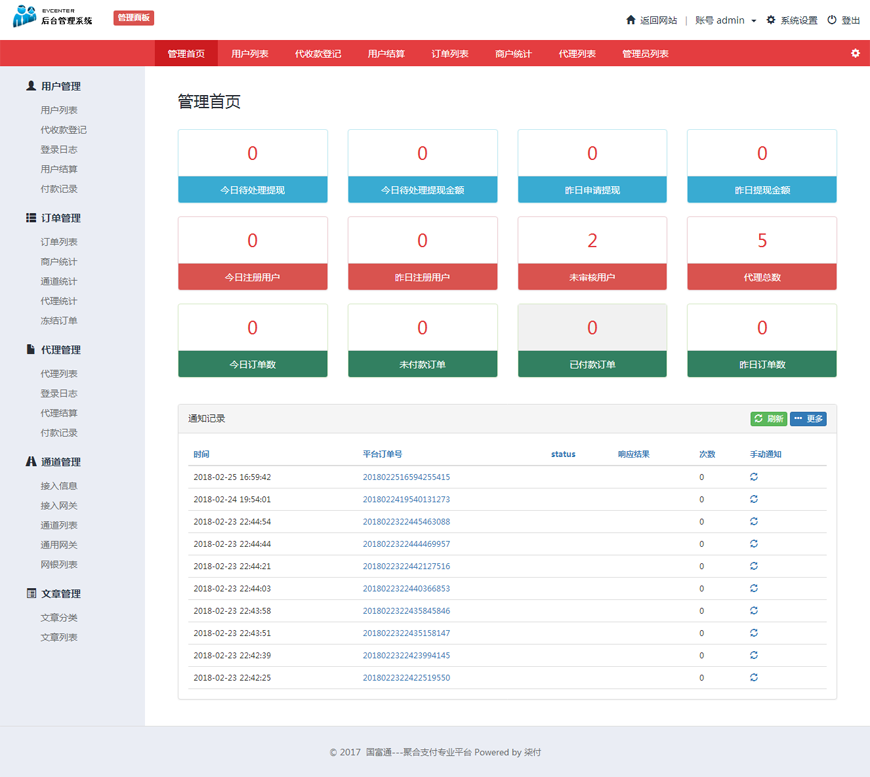Viewport: 870px width, 777px height.
Task: Click the 用户管理 person icon in sidebar
Action: [x=31, y=85]
